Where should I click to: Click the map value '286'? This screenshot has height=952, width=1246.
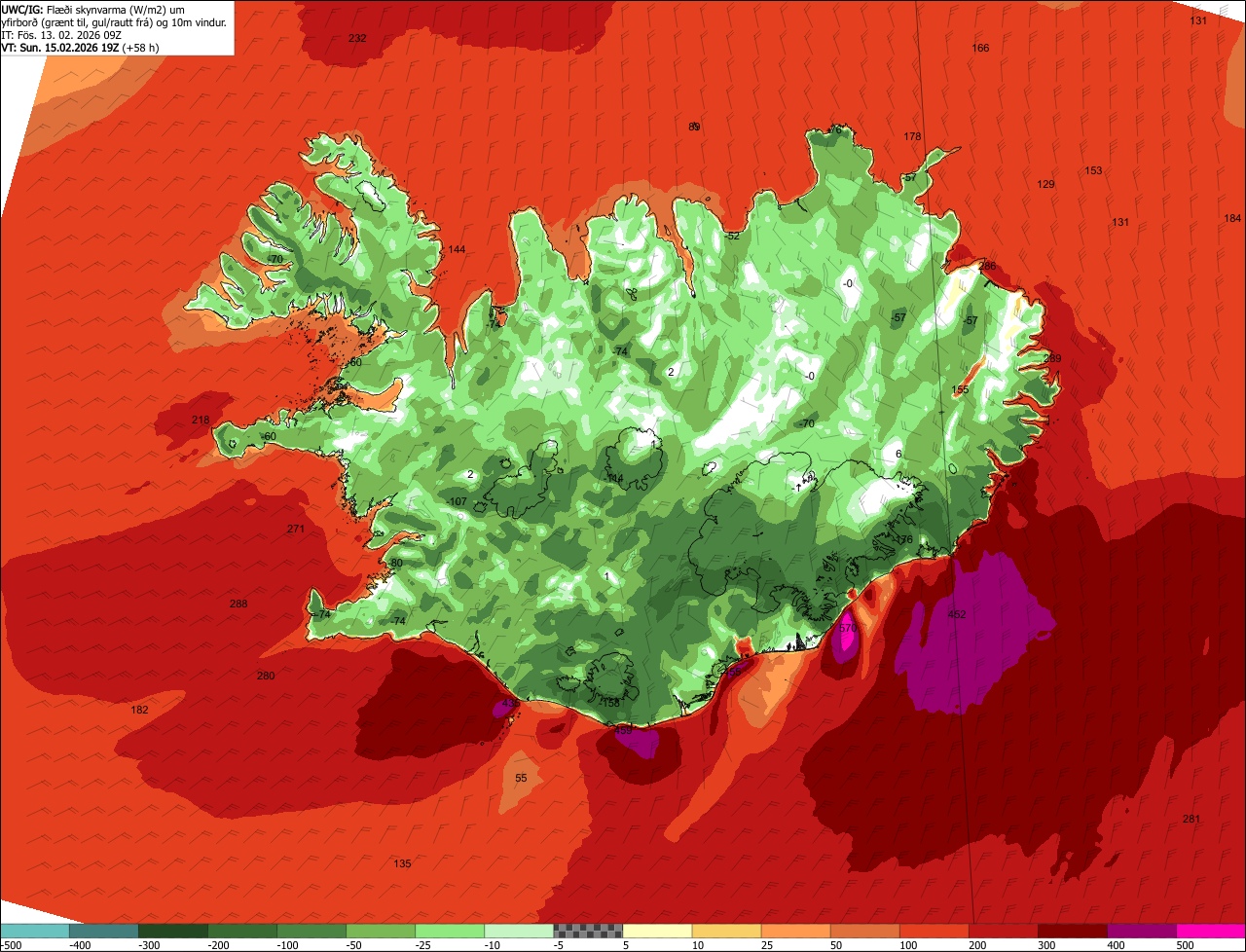pos(987,266)
